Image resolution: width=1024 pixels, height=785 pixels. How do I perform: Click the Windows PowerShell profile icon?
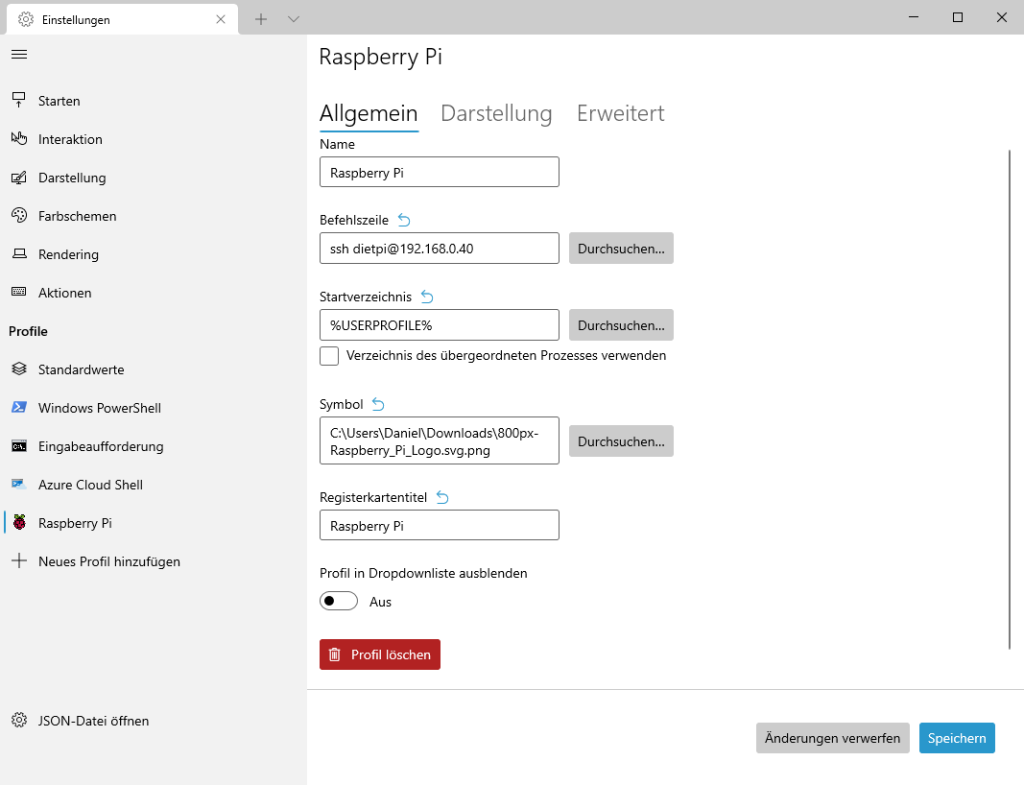pyautogui.click(x=19, y=408)
